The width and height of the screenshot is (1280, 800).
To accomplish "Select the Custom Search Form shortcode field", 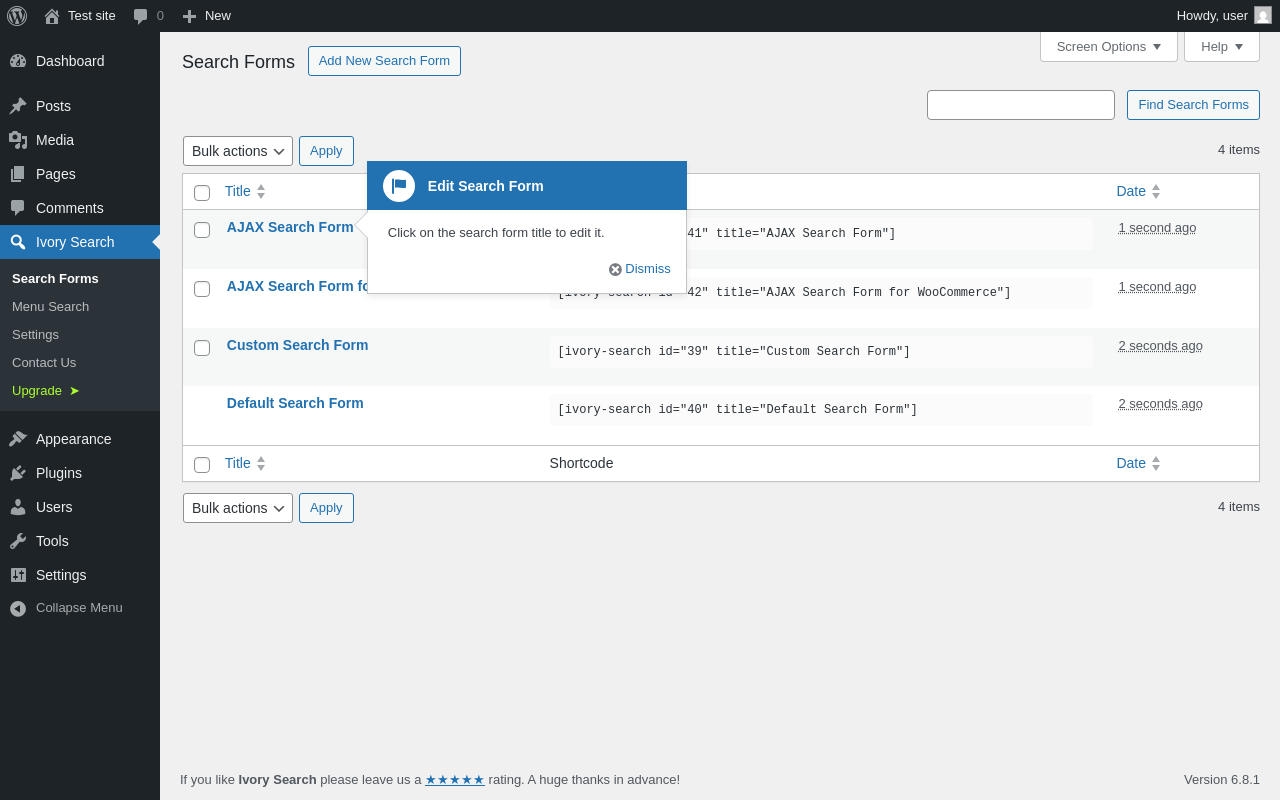I will point(821,352).
